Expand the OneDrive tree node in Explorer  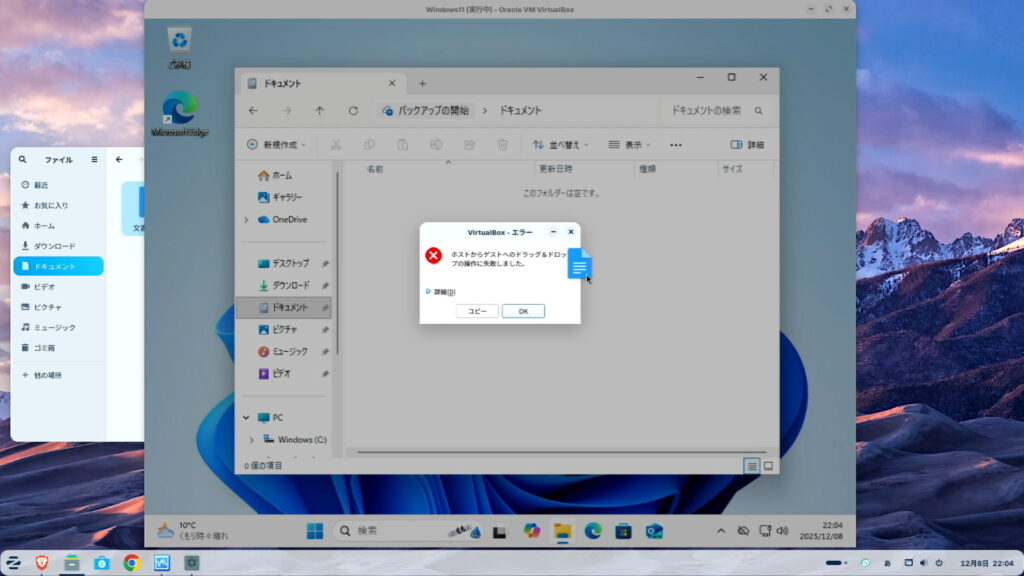pyautogui.click(x=246, y=219)
